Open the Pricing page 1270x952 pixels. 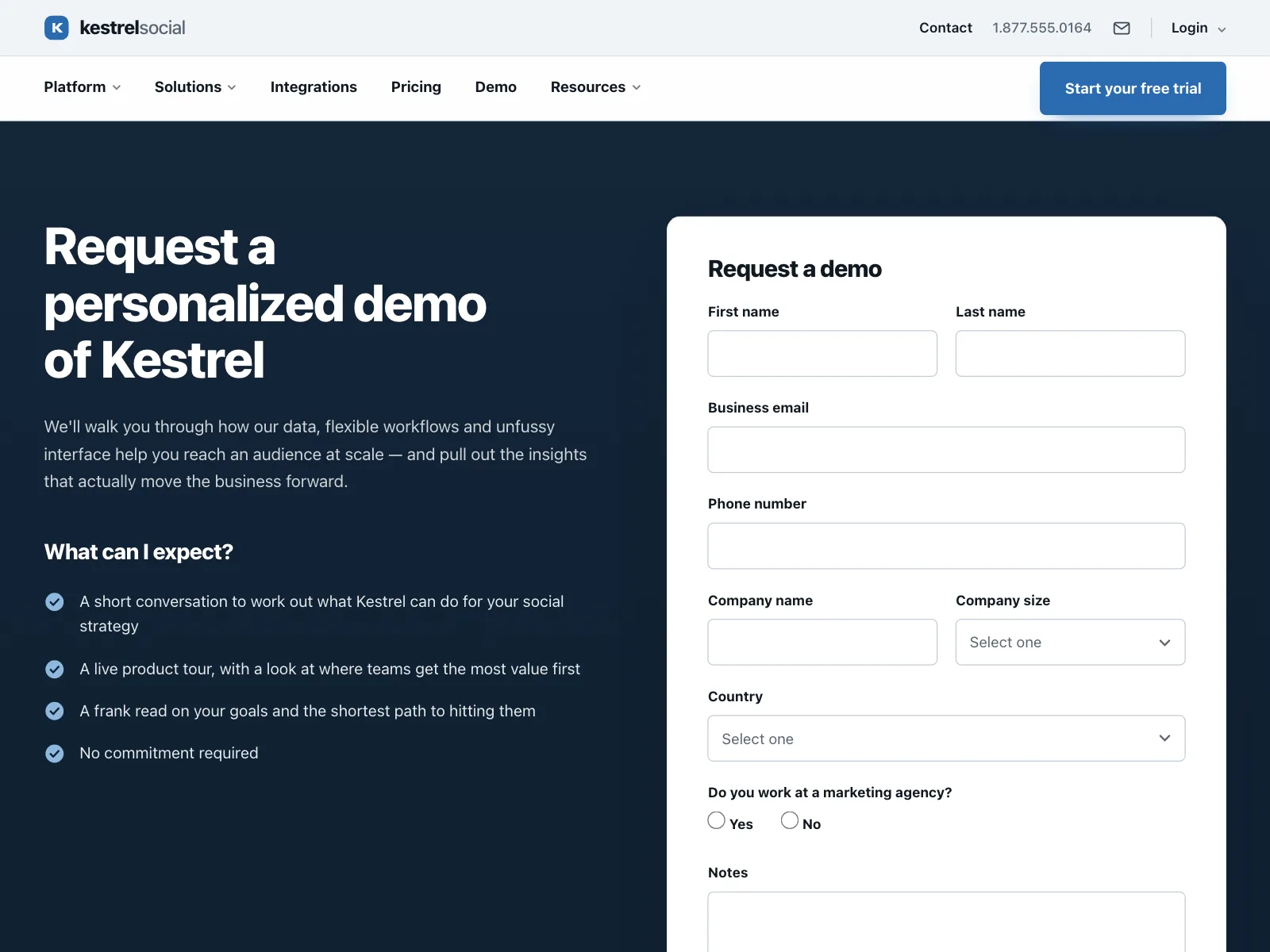(416, 87)
